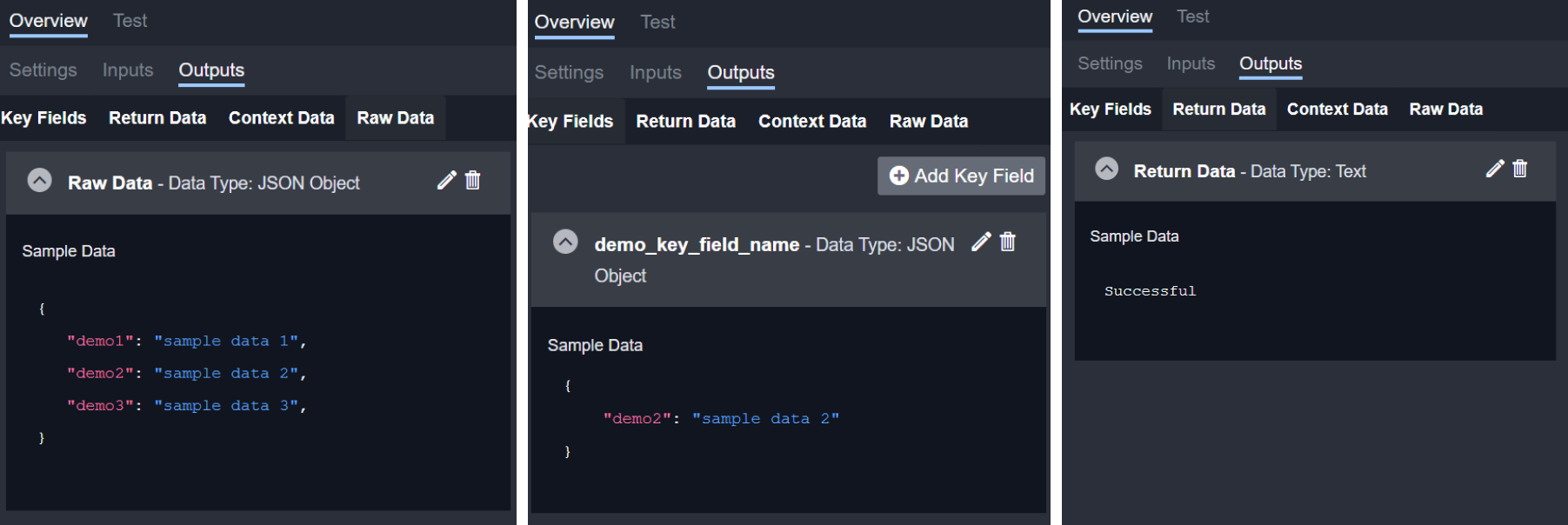Collapse the Raw Data JSON Object section
This screenshot has height=525, width=1568.
pos(40,181)
